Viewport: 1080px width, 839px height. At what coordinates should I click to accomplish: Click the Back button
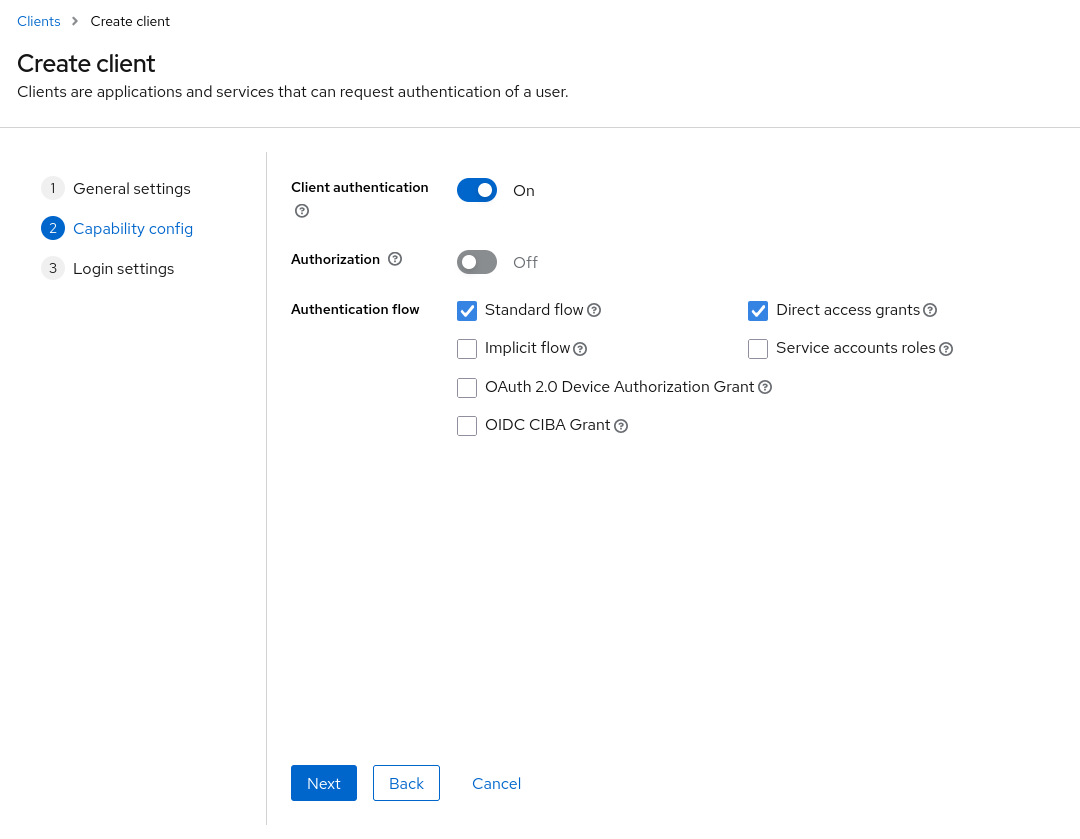pos(406,783)
